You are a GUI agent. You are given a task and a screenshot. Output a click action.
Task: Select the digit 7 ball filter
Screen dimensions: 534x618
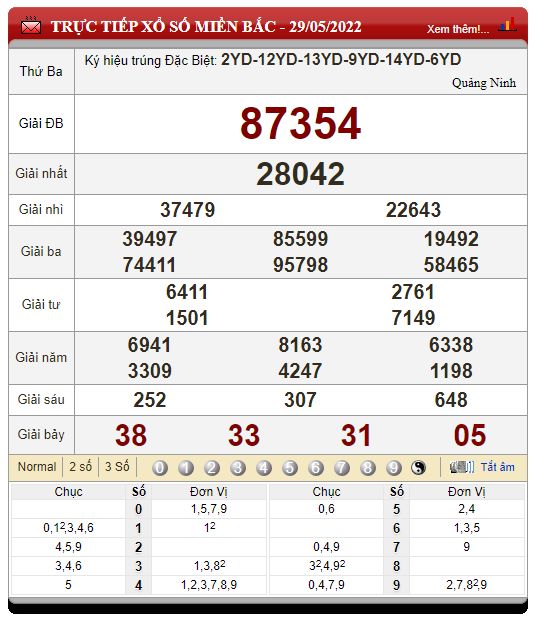342,468
